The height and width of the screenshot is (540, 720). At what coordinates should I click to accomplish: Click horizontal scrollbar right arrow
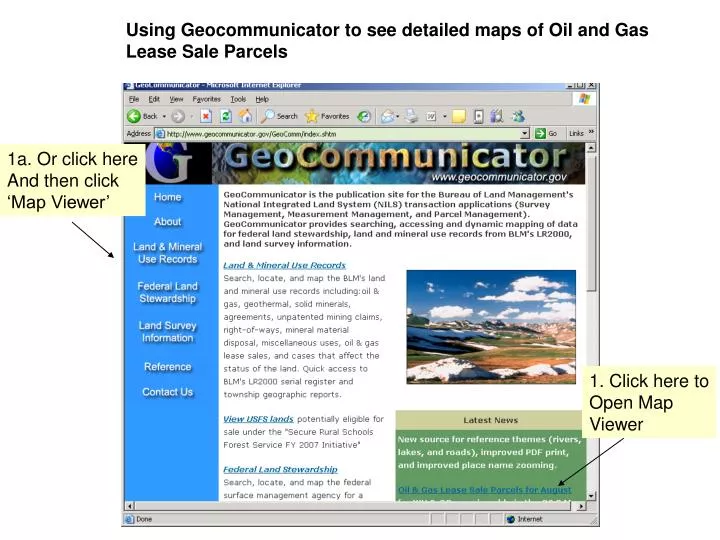[581, 506]
